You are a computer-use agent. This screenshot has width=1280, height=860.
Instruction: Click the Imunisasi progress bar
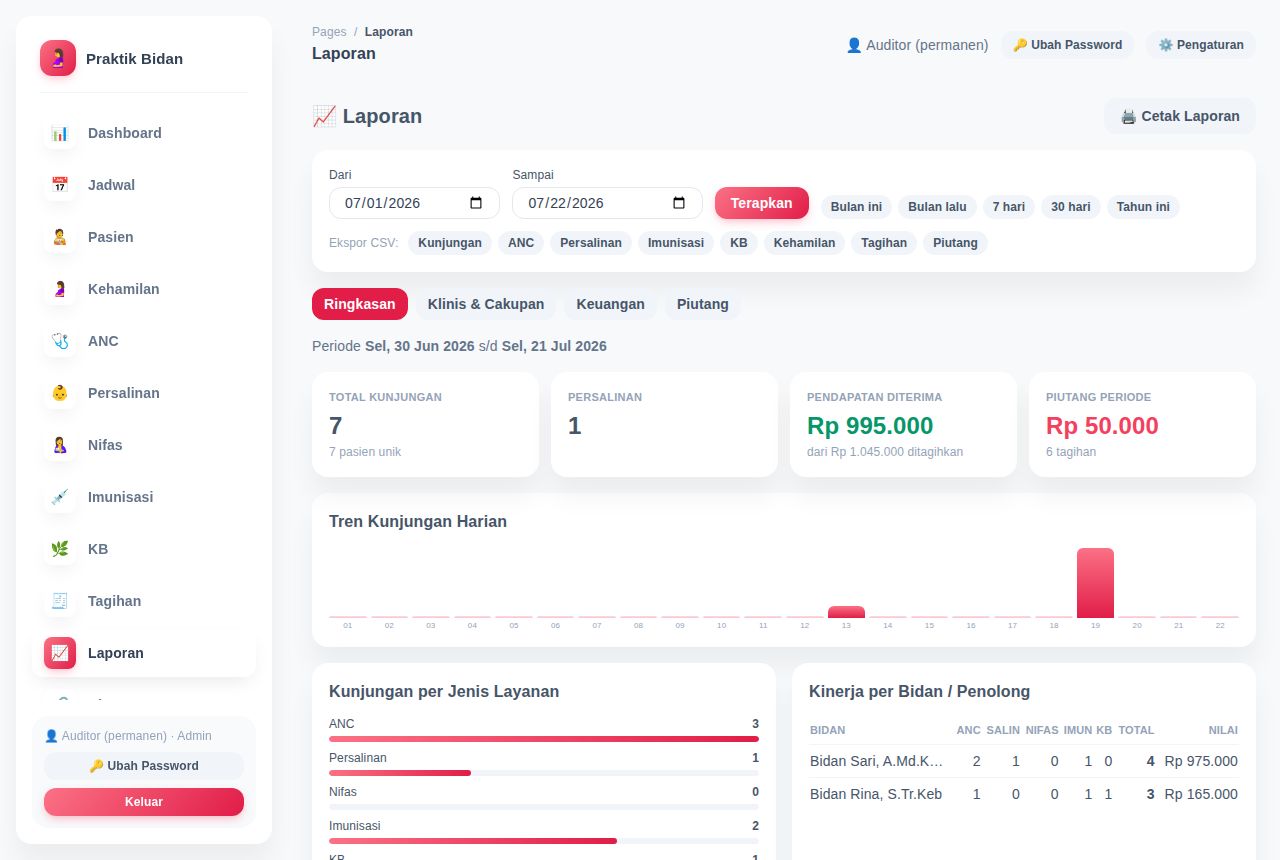pos(544,841)
